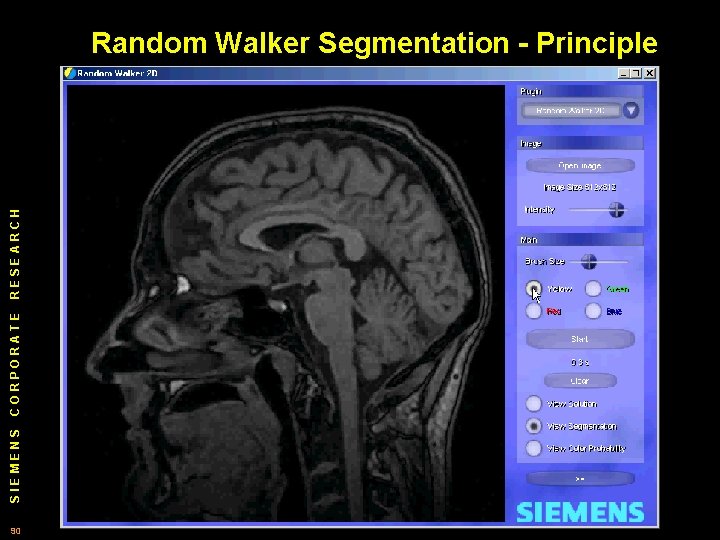Click the elapsed time readout under Start
This screenshot has width=720, height=540.
pos(580,362)
